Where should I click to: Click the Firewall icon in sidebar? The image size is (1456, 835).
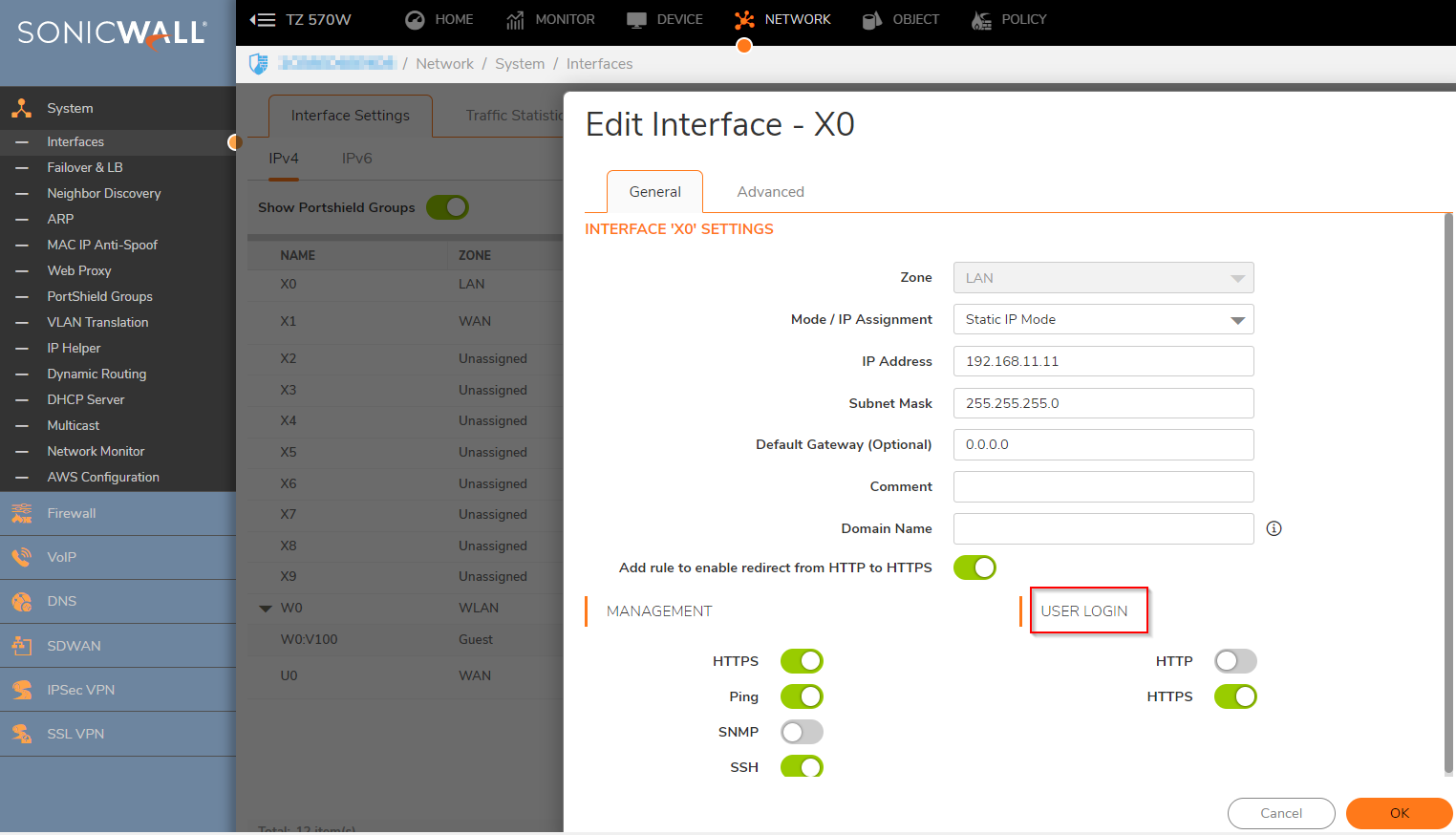tap(21, 513)
